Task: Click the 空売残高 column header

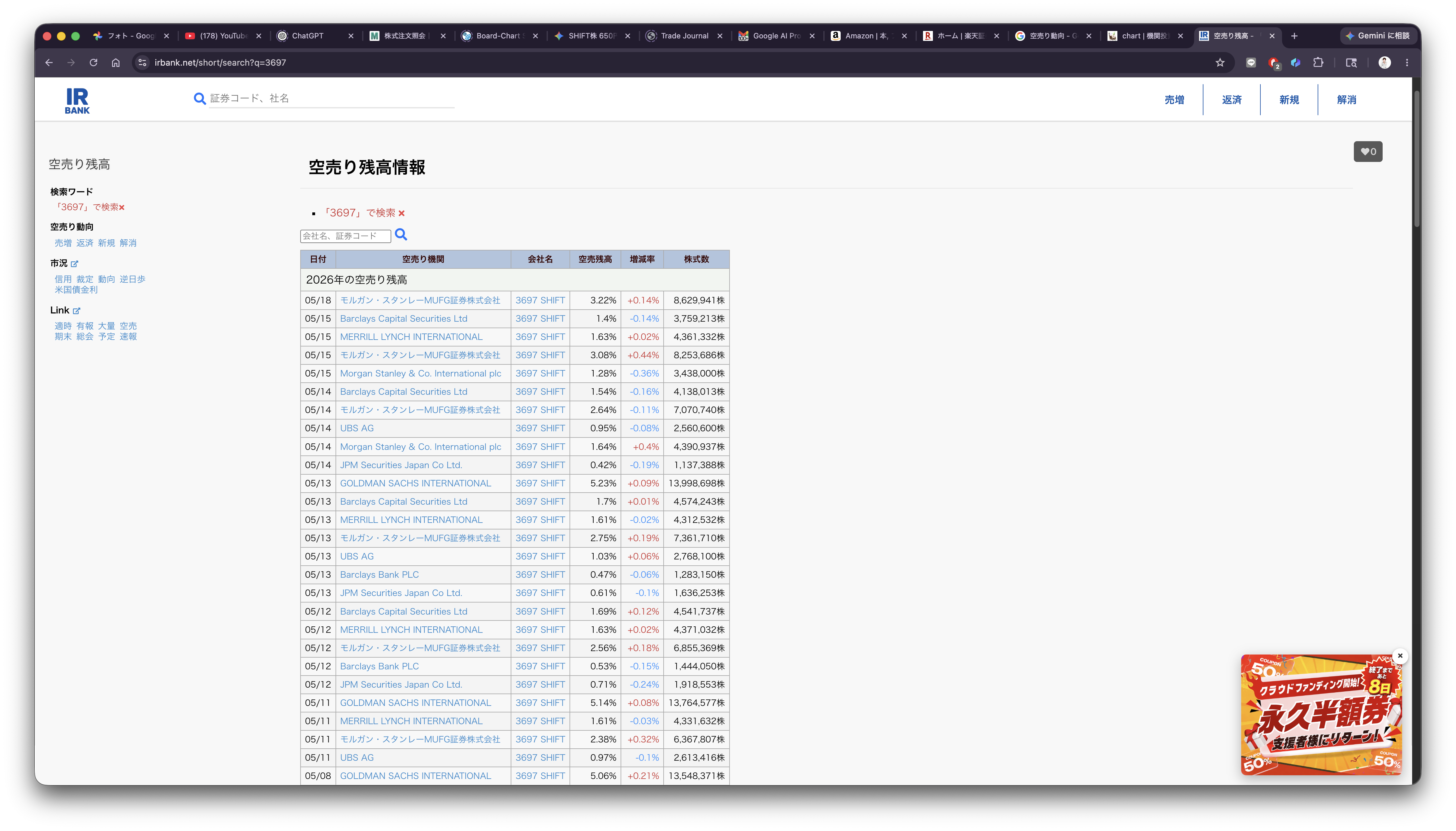Action: [x=595, y=259]
